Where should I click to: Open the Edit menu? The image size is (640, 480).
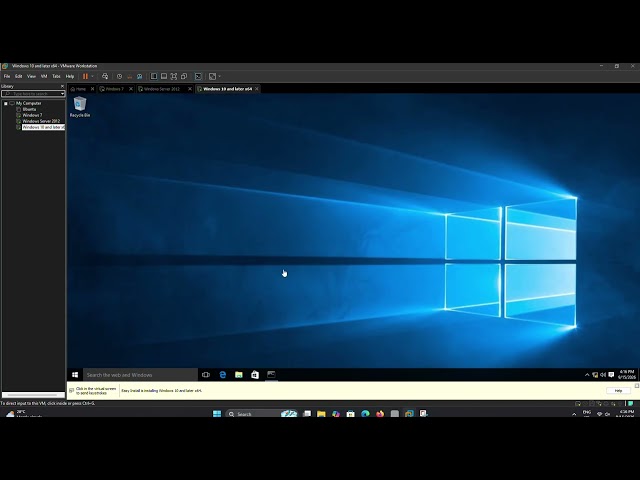coord(19,76)
